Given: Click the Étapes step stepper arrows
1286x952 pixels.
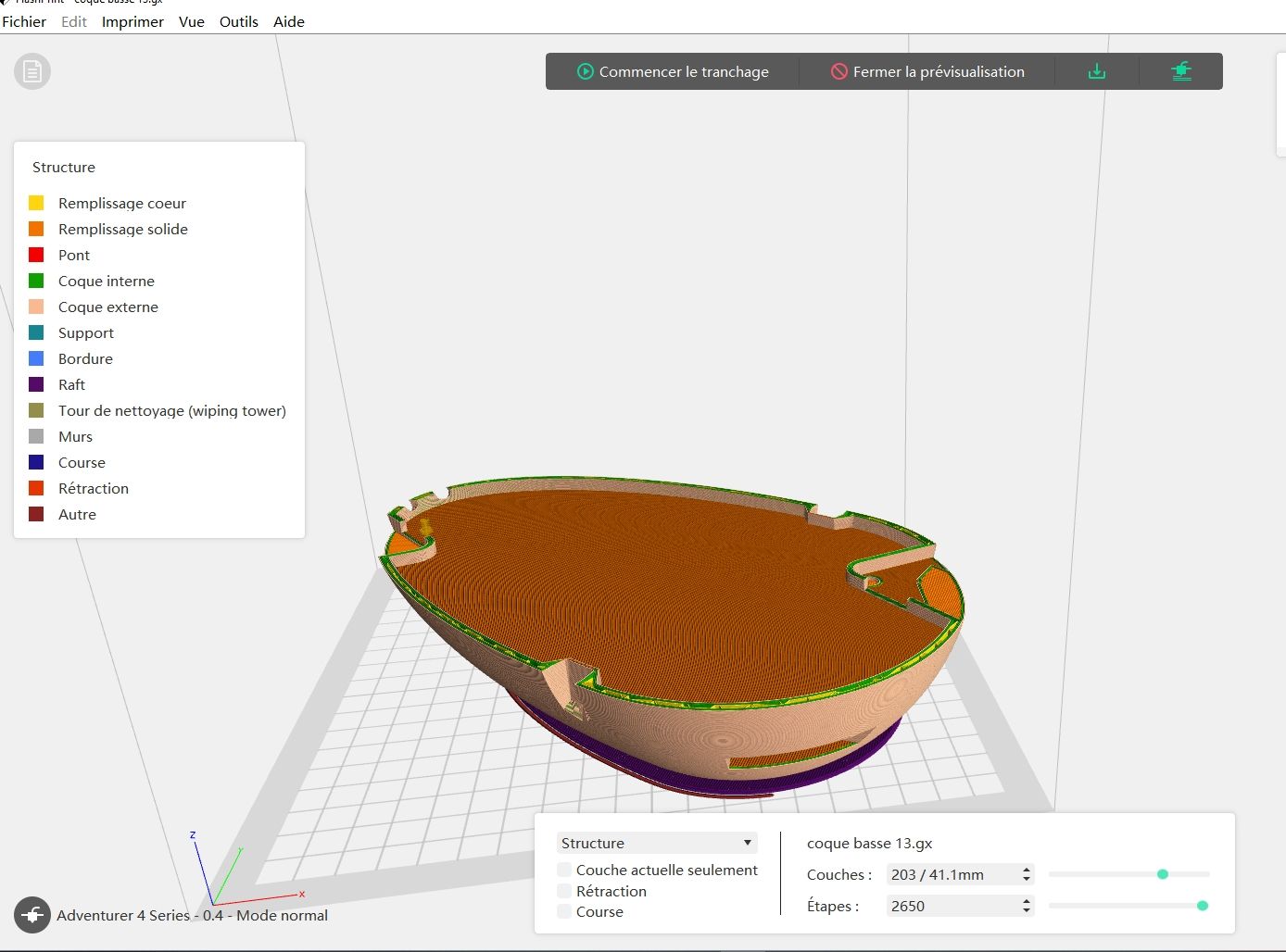Looking at the screenshot, I should 1027,906.
